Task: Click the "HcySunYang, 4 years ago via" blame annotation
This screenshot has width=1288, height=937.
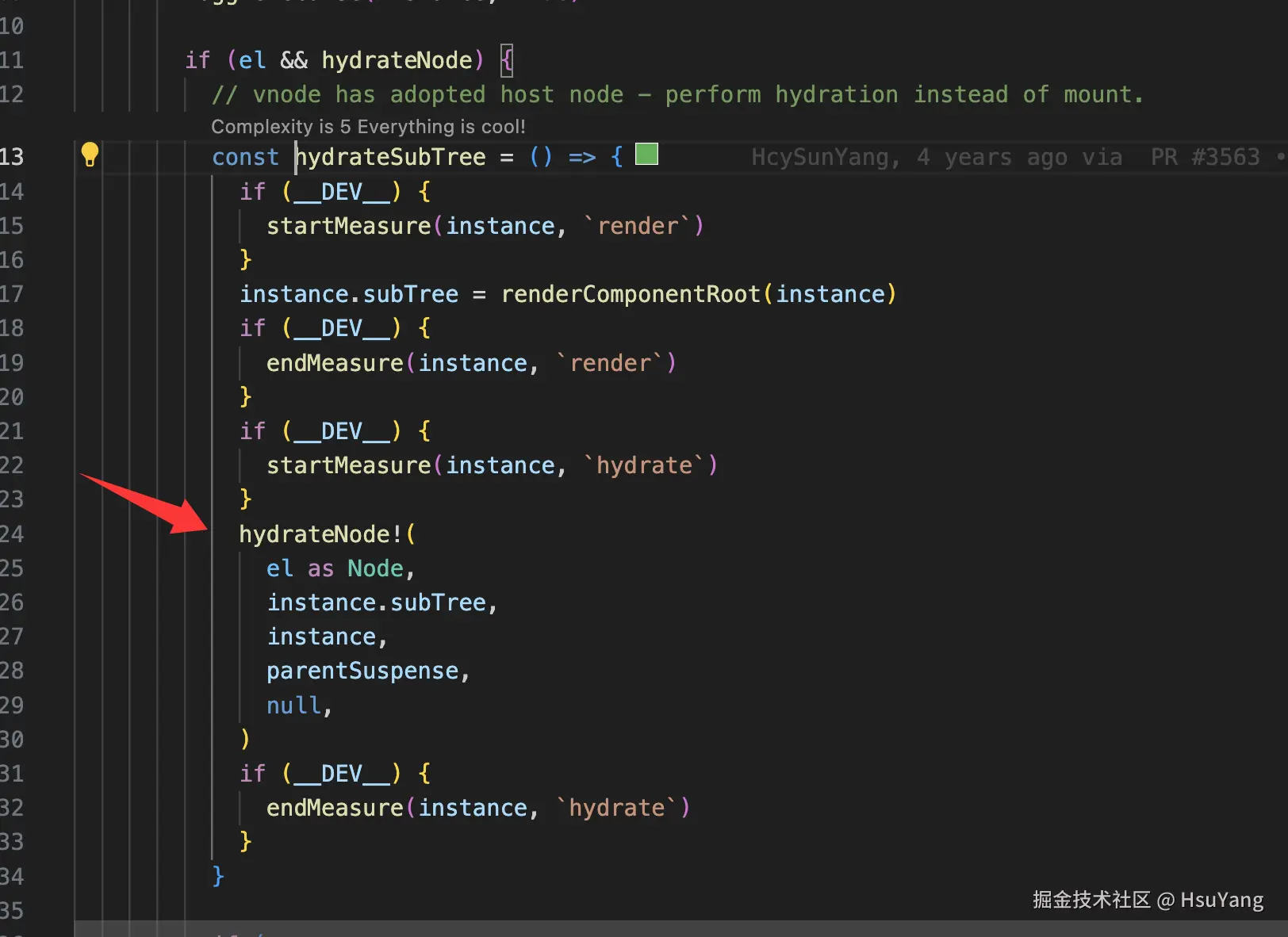Action: pyautogui.click(x=937, y=157)
